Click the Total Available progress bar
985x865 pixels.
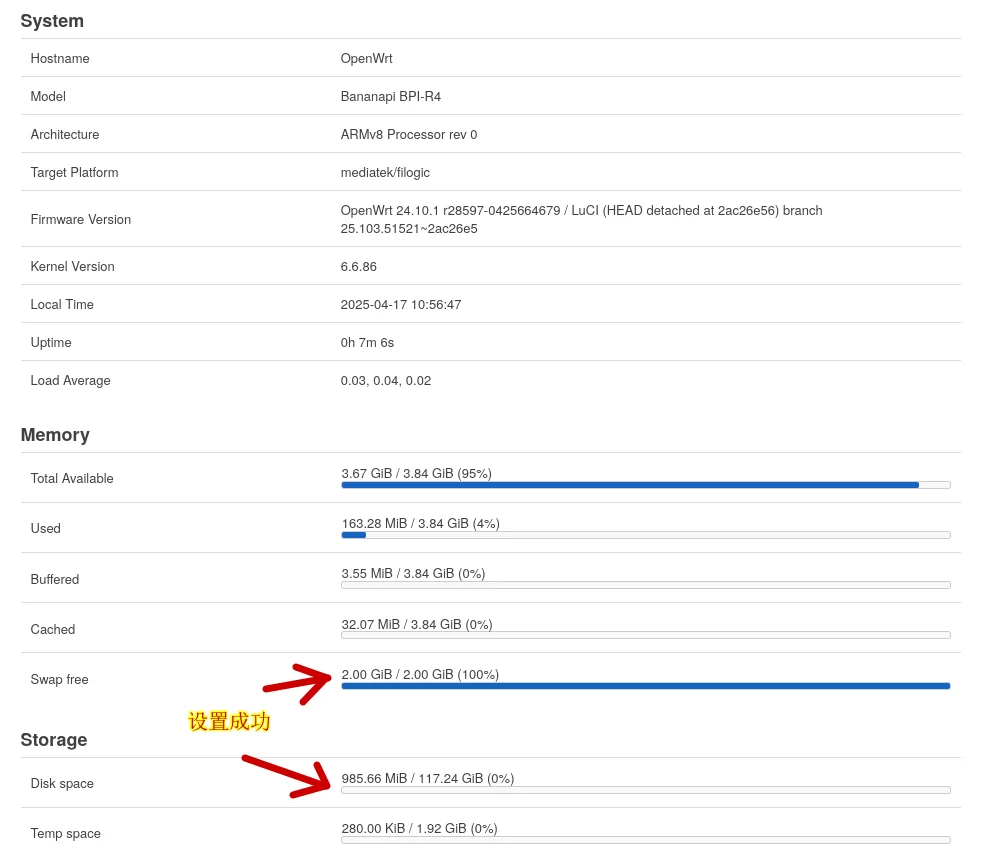point(646,485)
